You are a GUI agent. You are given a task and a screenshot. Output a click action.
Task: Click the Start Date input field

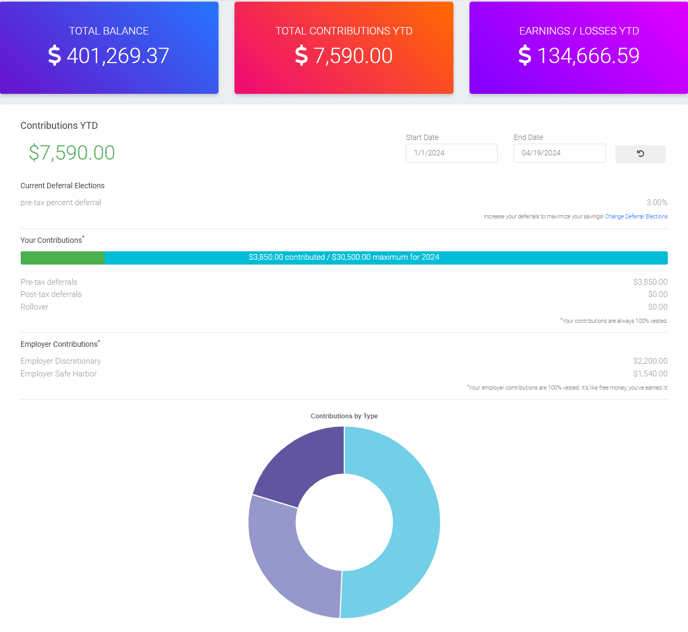[451, 153]
